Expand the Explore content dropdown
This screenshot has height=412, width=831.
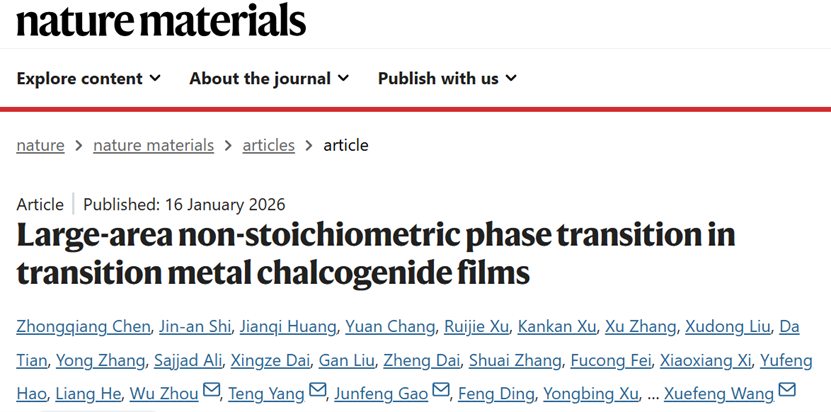tap(88, 78)
